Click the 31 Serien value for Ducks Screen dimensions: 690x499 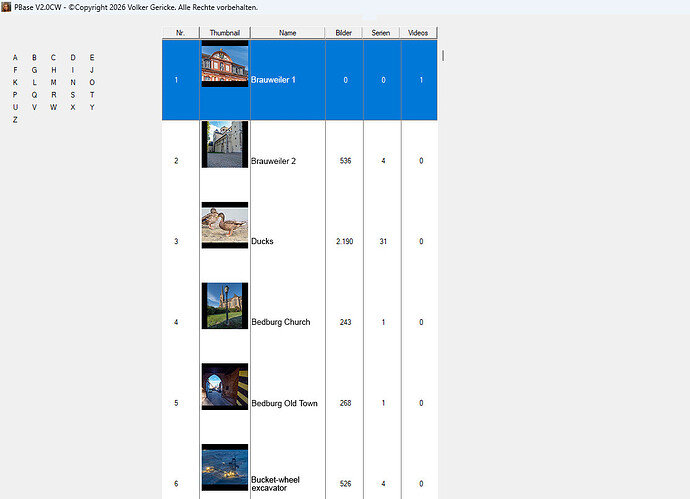pyautogui.click(x=383, y=242)
